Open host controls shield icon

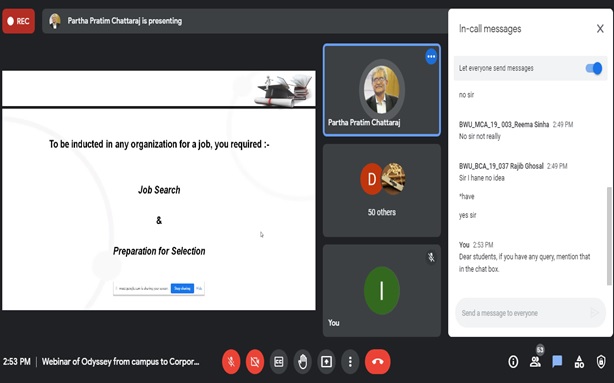(601, 361)
